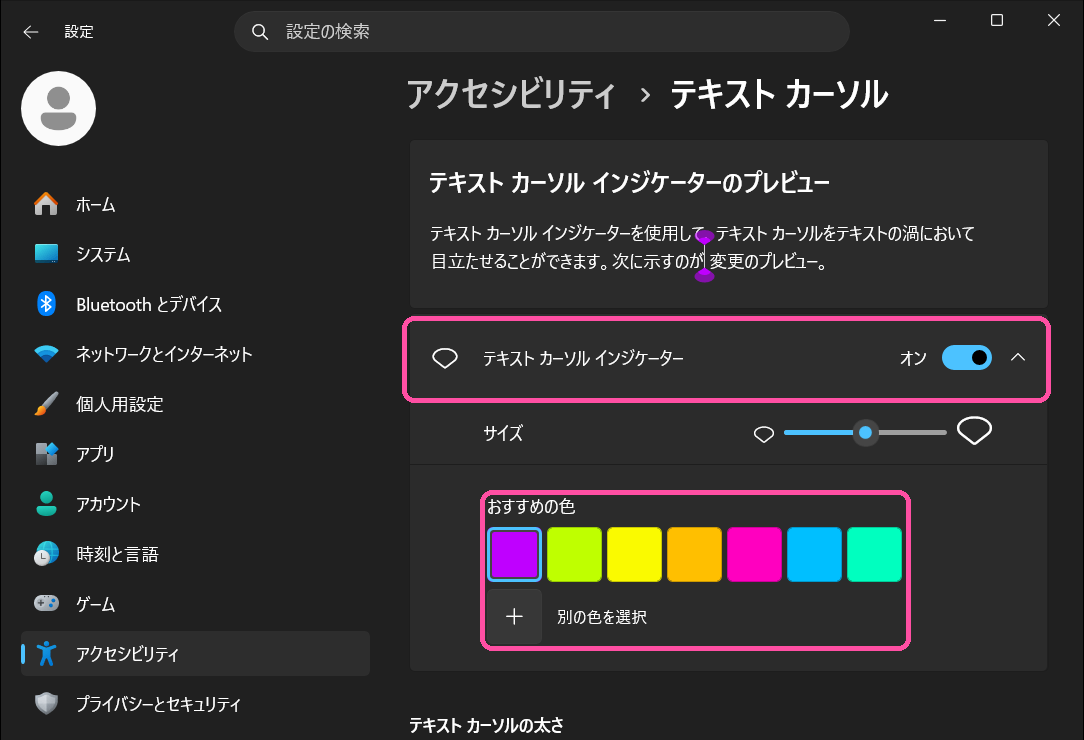The width and height of the screenshot is (1084, 740).
Task: Click the small indicator size icon
Action: point(764,434)
